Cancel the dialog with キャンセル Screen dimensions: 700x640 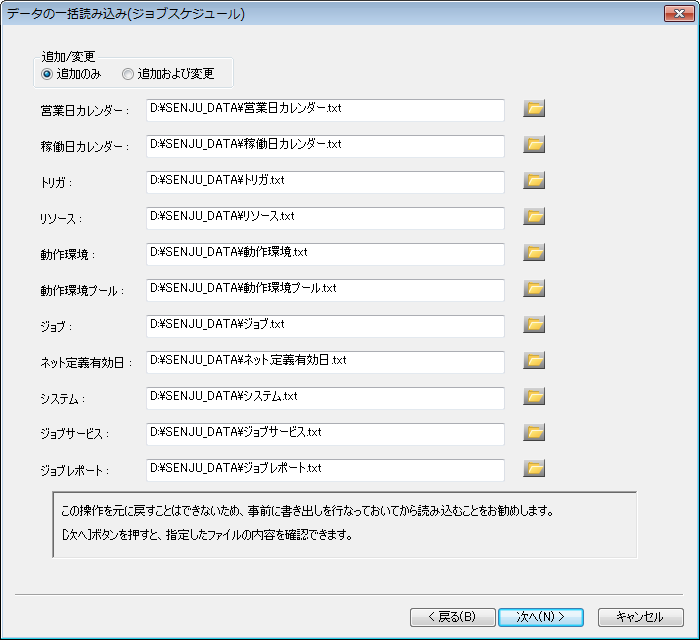[x=641, y=617]
